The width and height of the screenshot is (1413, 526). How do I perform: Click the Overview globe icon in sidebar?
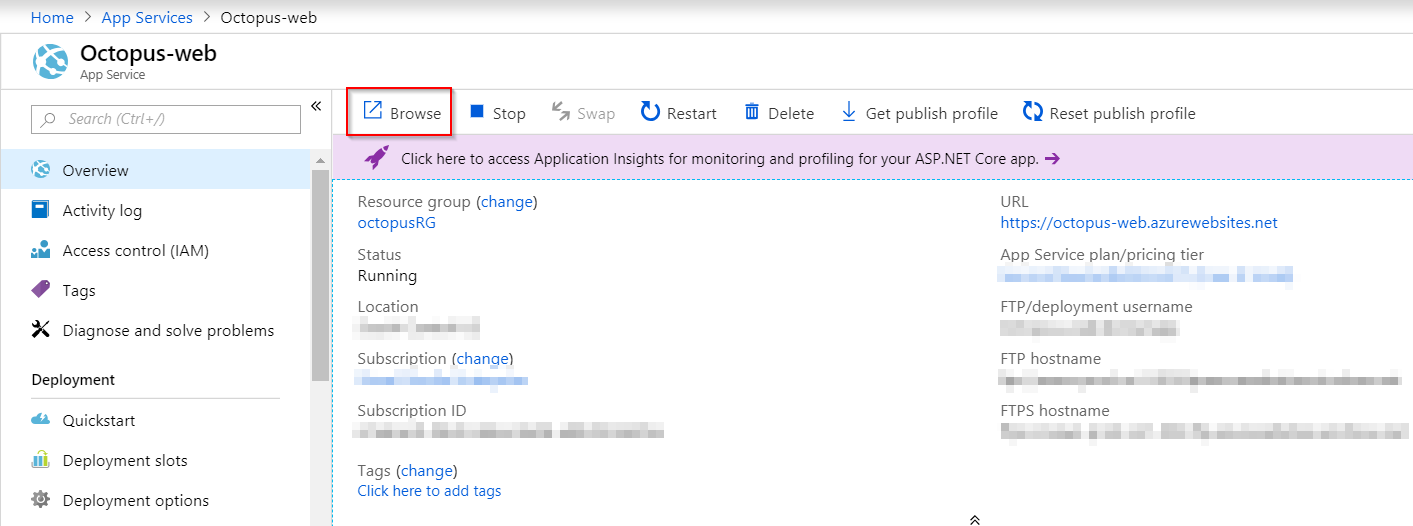41,170
